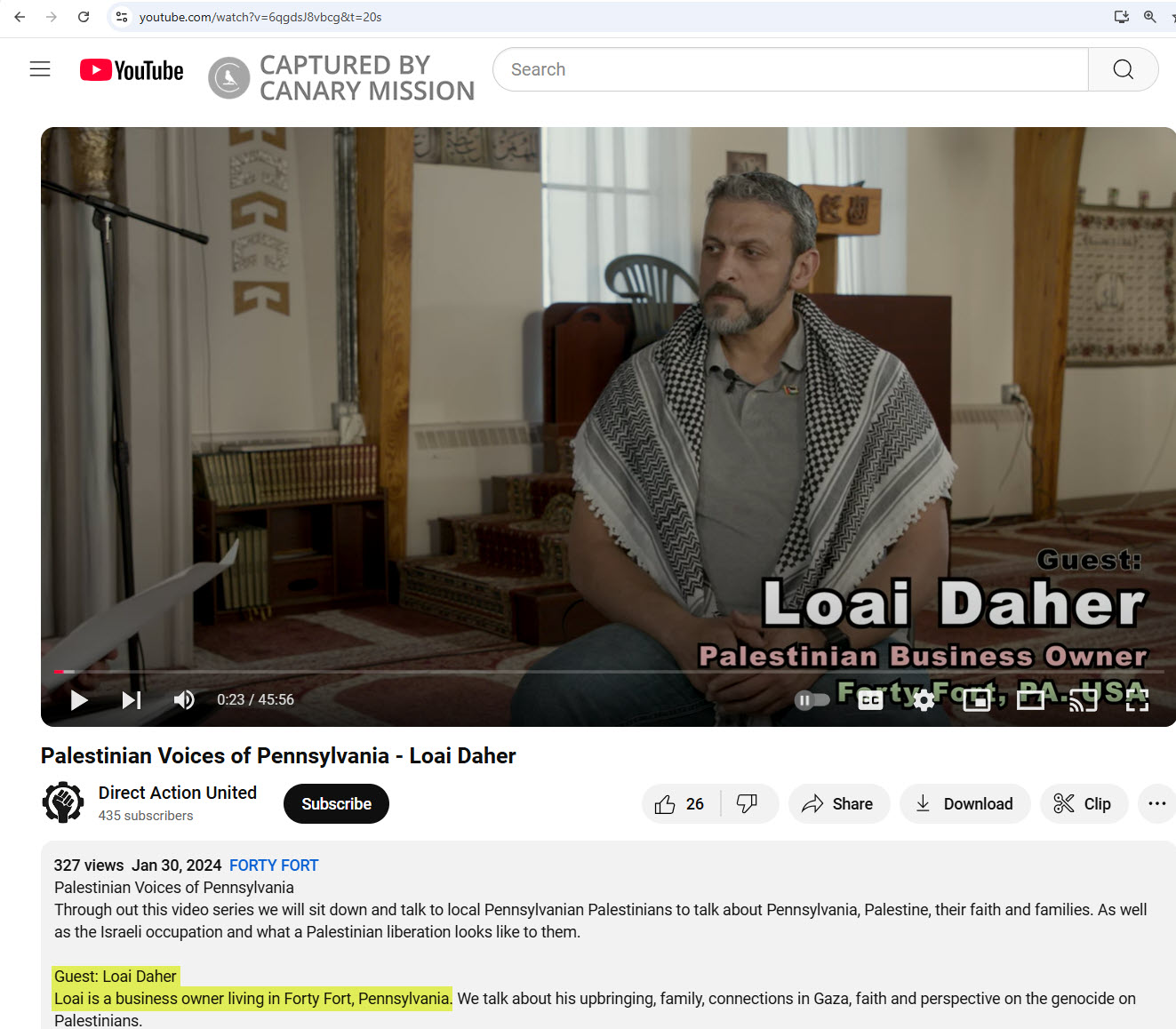Activate the Miniplayer
Image resolution: width=1176 pixels, height=1029 pixels.
tap(976, 699)
